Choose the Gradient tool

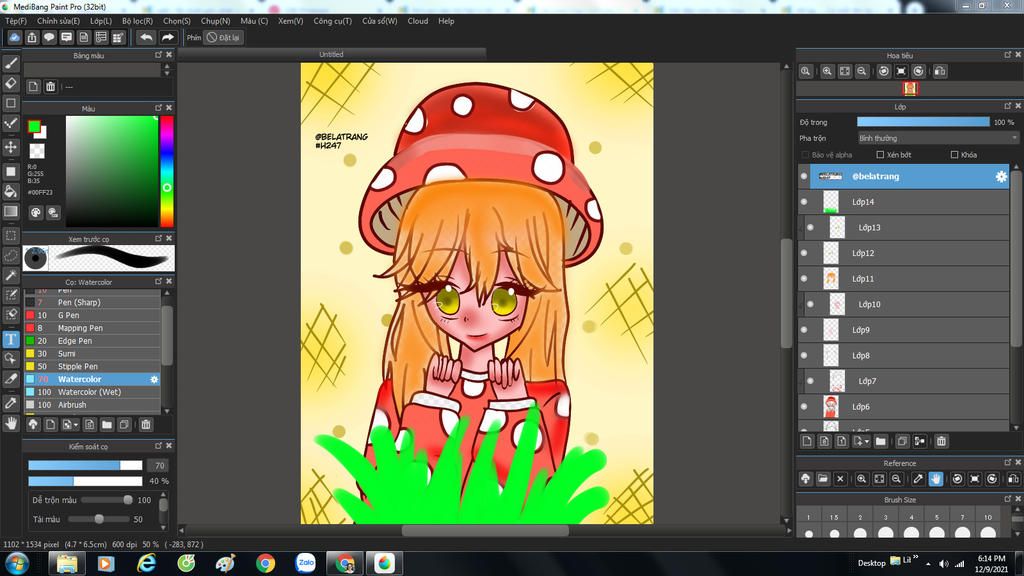(11, 212)
